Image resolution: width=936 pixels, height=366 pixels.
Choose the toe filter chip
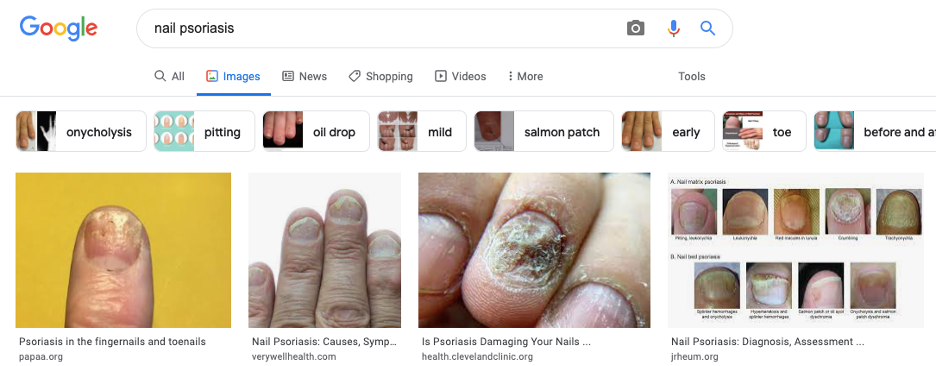764,131
